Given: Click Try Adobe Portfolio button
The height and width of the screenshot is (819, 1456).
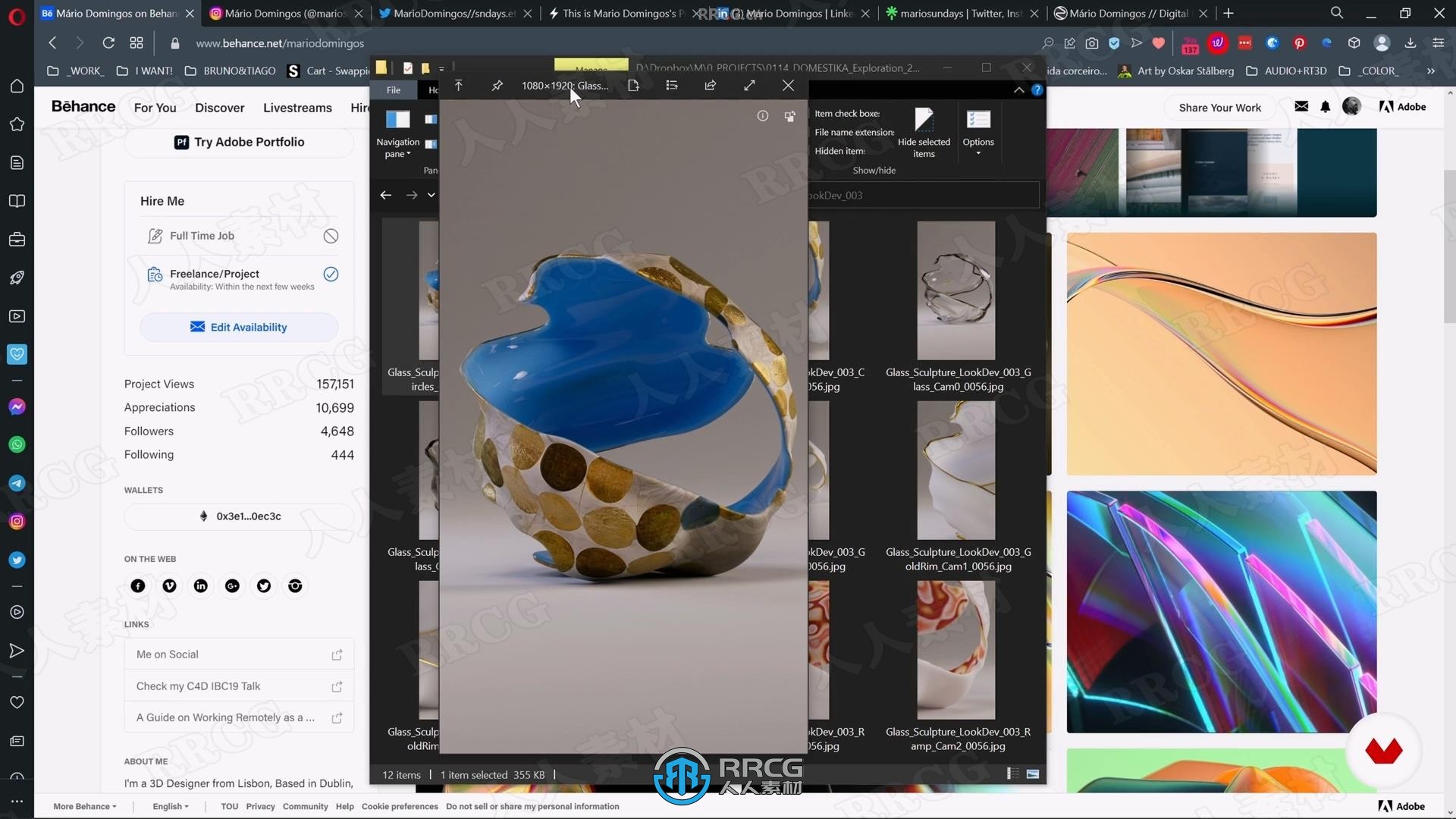Looking at the screenshot, I should (239, 143).
